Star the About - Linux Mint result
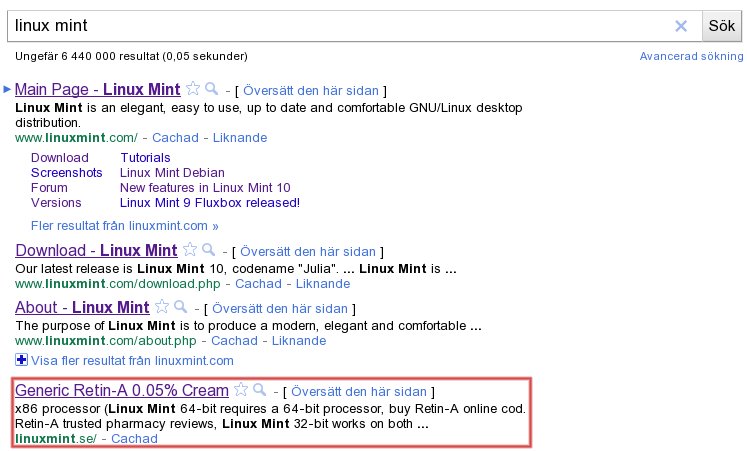The width and height of the screenshot is (747, 451). point(162,307)
